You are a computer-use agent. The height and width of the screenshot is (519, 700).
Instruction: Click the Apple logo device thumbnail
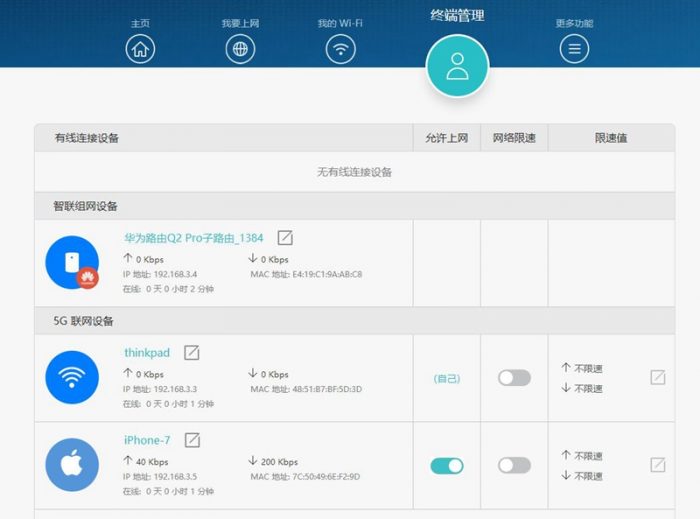72,465
